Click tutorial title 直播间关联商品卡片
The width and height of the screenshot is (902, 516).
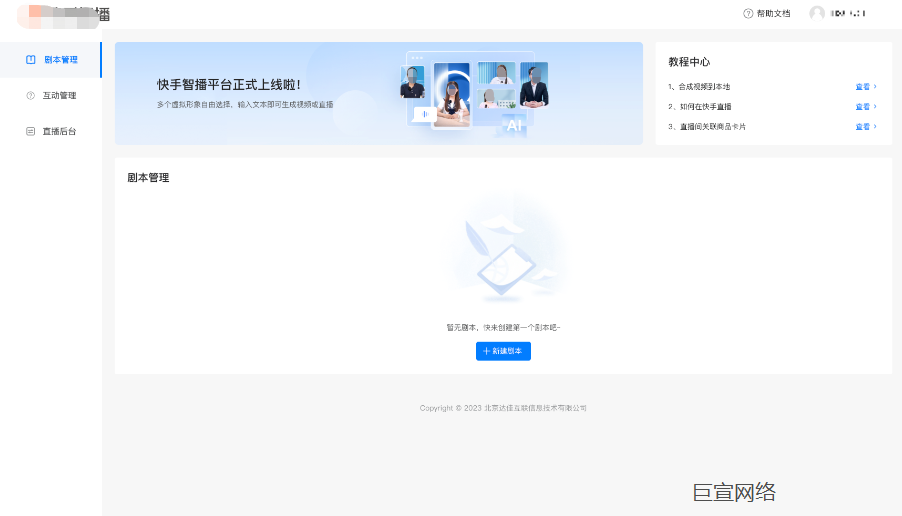pos(713,127)
